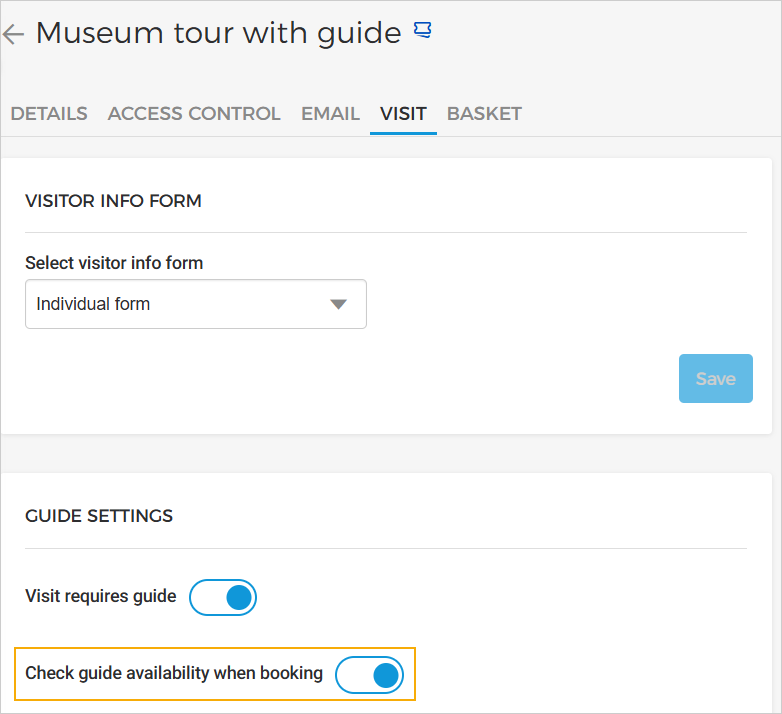The height and width of the screenshot is (714, 782).
Task: Click the "VISITOR INFO FORM" heading
Action: (113, 201)
